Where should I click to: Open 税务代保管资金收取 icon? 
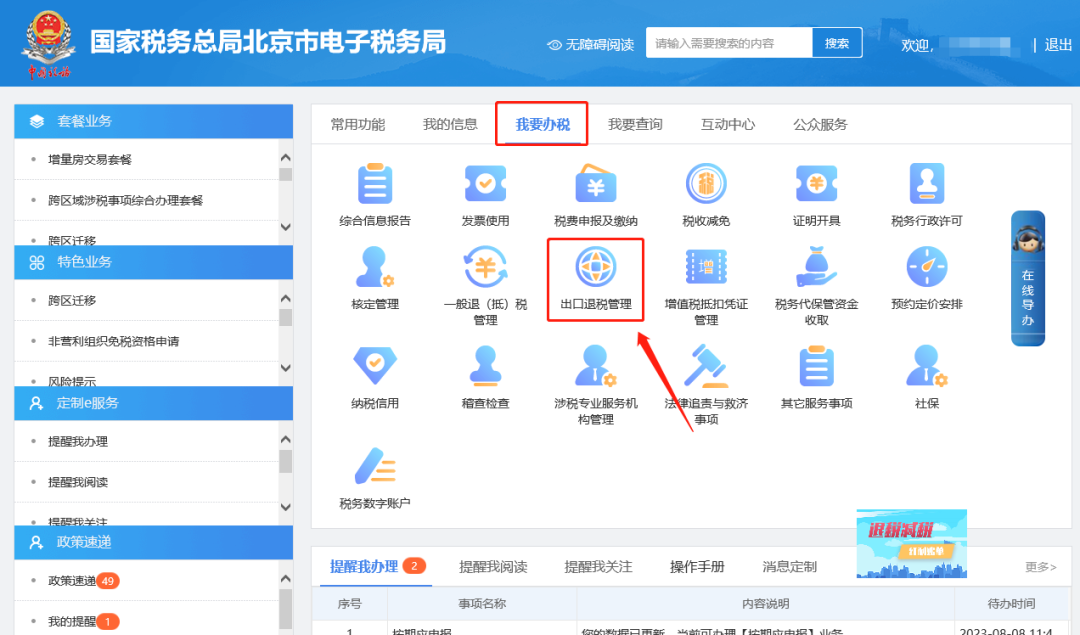pyautogui.click(x=816, y=267)
